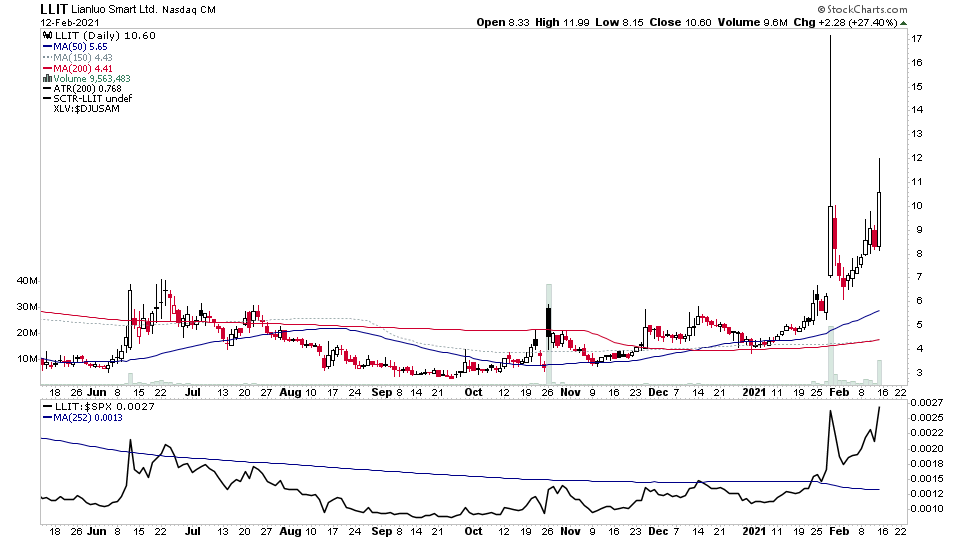The width and height of the screenshot is (960, 540).
Task: Click the 10 label on price axis
Action: click(x=917, y=206)
